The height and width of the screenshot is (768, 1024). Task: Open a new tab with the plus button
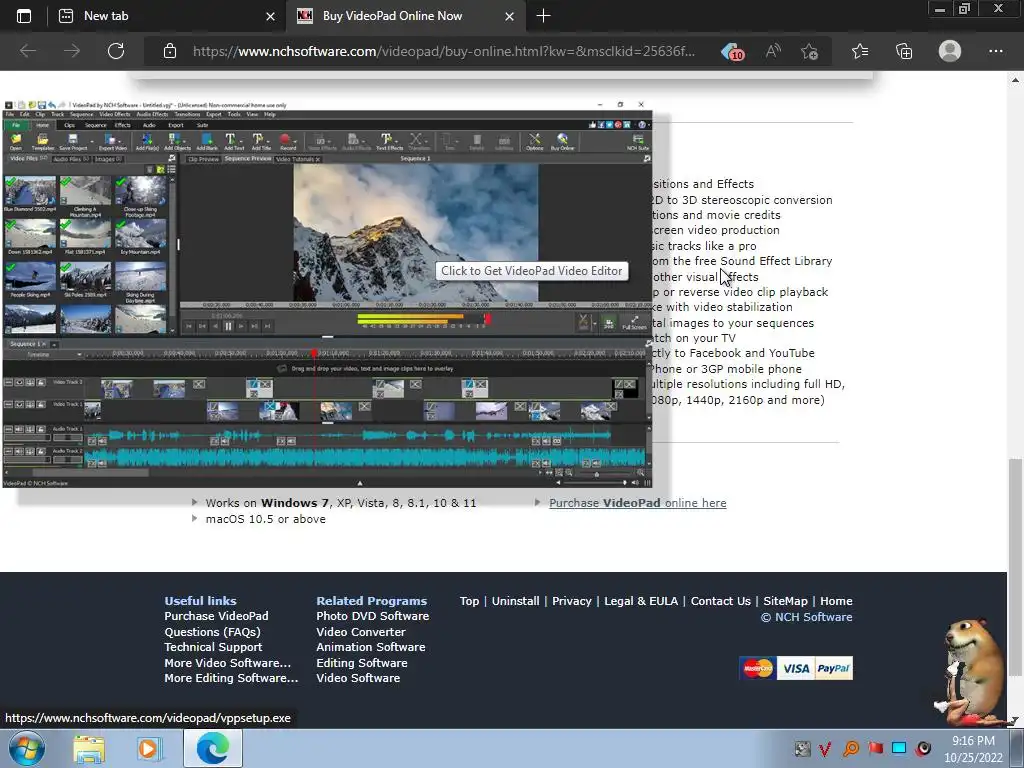pyautogui.click(x=543, y=16)
